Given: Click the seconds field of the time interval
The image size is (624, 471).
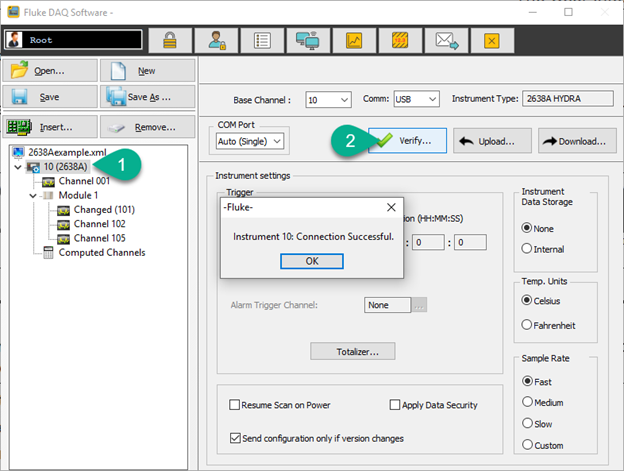Looking at the screenshot, I should pos(470,242).
